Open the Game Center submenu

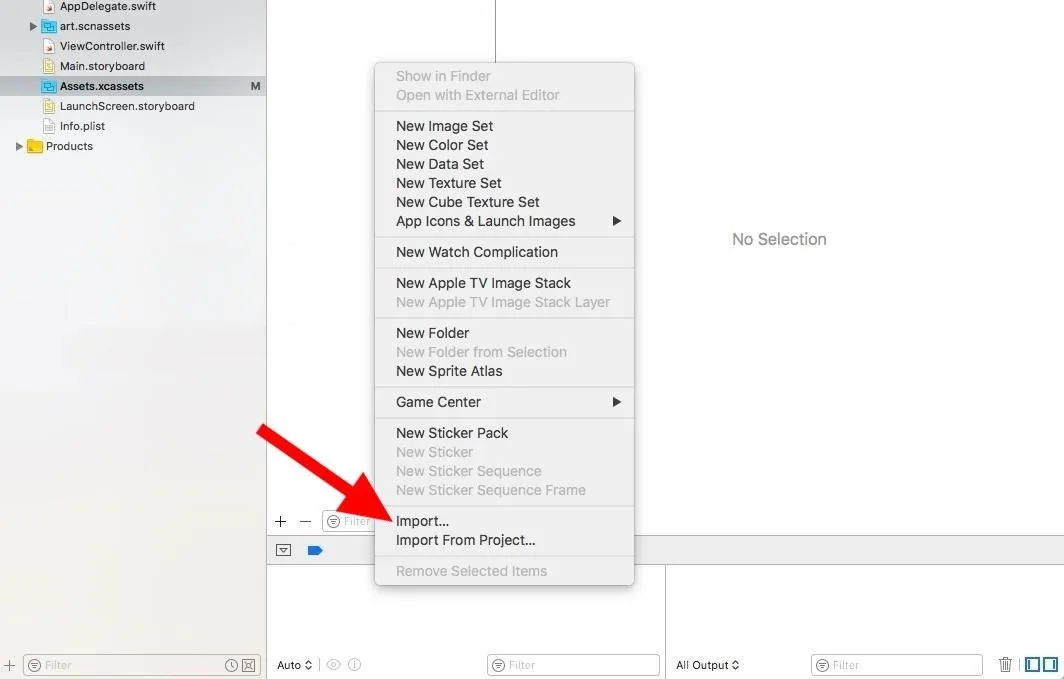[504, 402]
